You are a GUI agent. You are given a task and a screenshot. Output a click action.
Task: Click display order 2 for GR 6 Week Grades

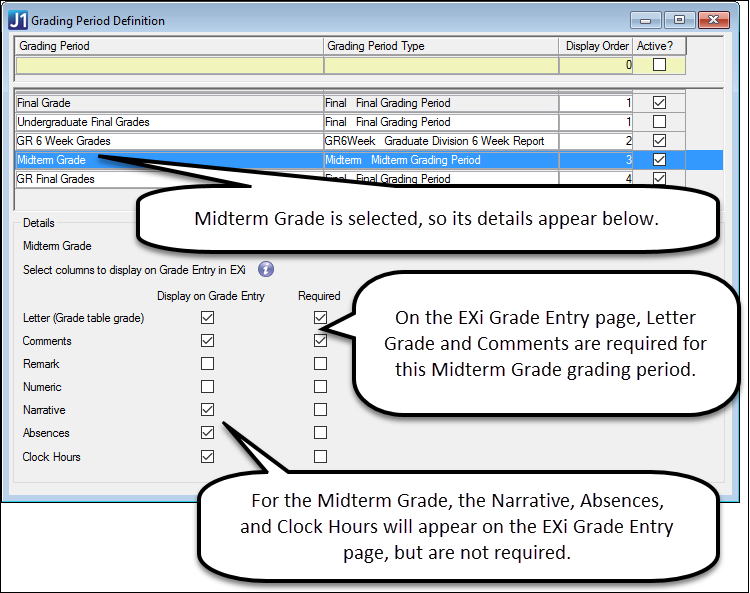pyautogui.click(x=596, y=141)
